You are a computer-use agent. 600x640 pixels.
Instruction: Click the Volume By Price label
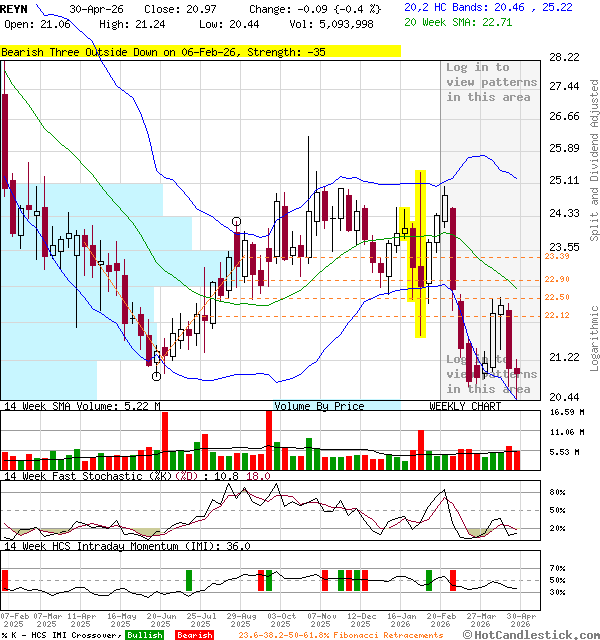coord(320,406)
